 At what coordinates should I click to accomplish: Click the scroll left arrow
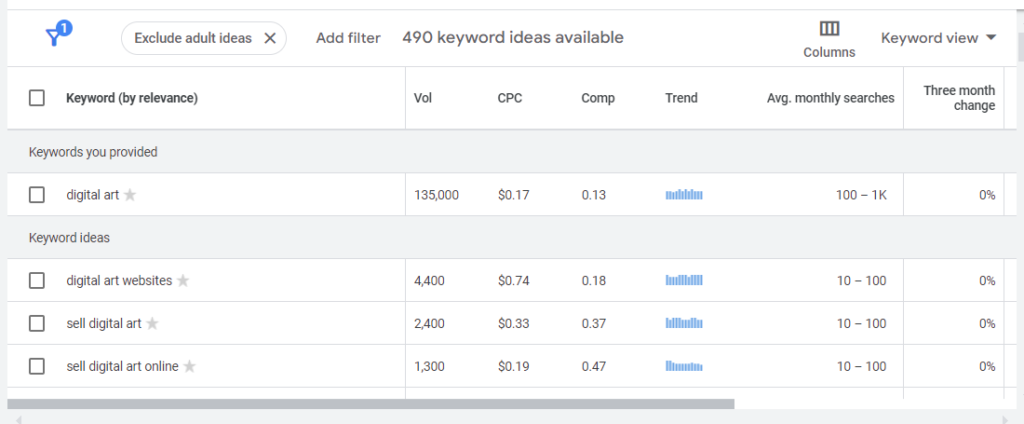pyautogui.click(x=18, y=419)
